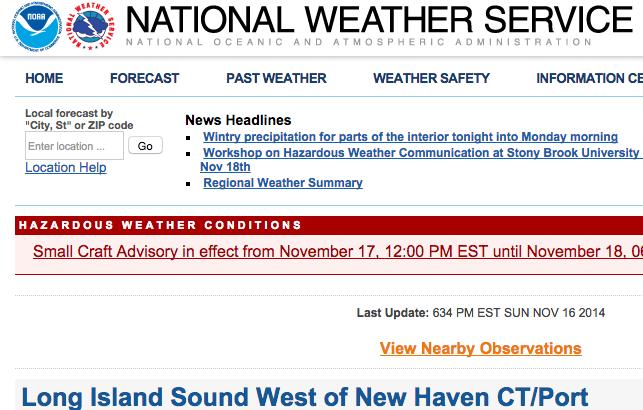The width and height of the screenshot is (643, 410).
Task: Click the View Nearby Observations link
Action: (481, 348)
